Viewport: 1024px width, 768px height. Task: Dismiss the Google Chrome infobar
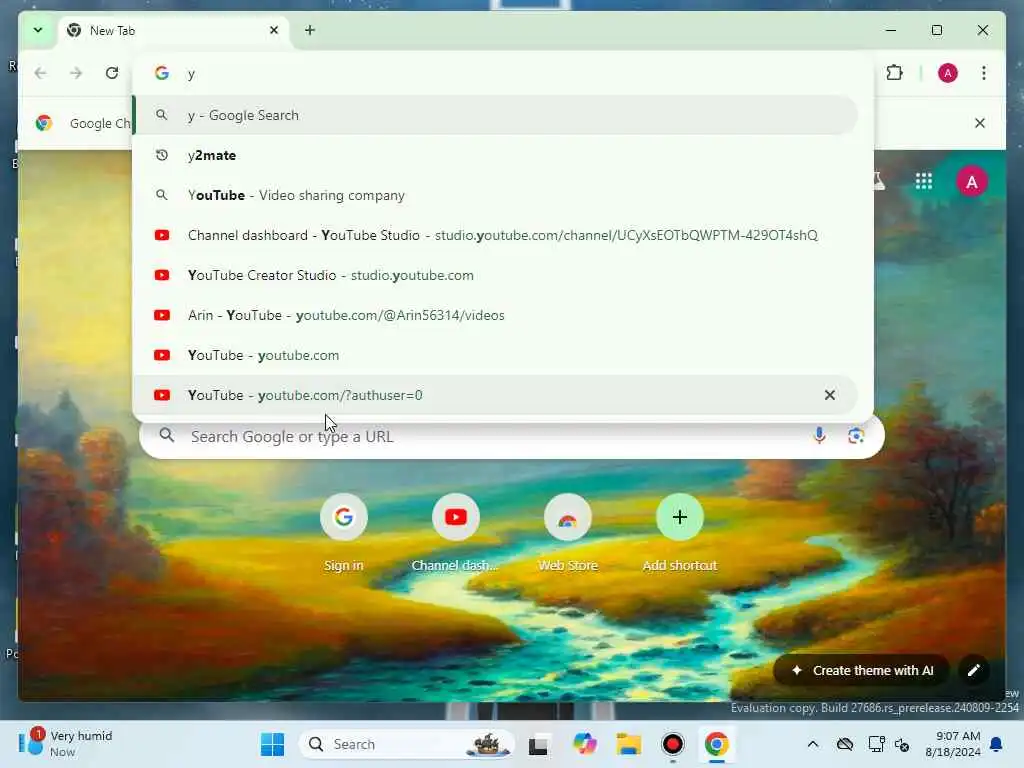[980, 123]
